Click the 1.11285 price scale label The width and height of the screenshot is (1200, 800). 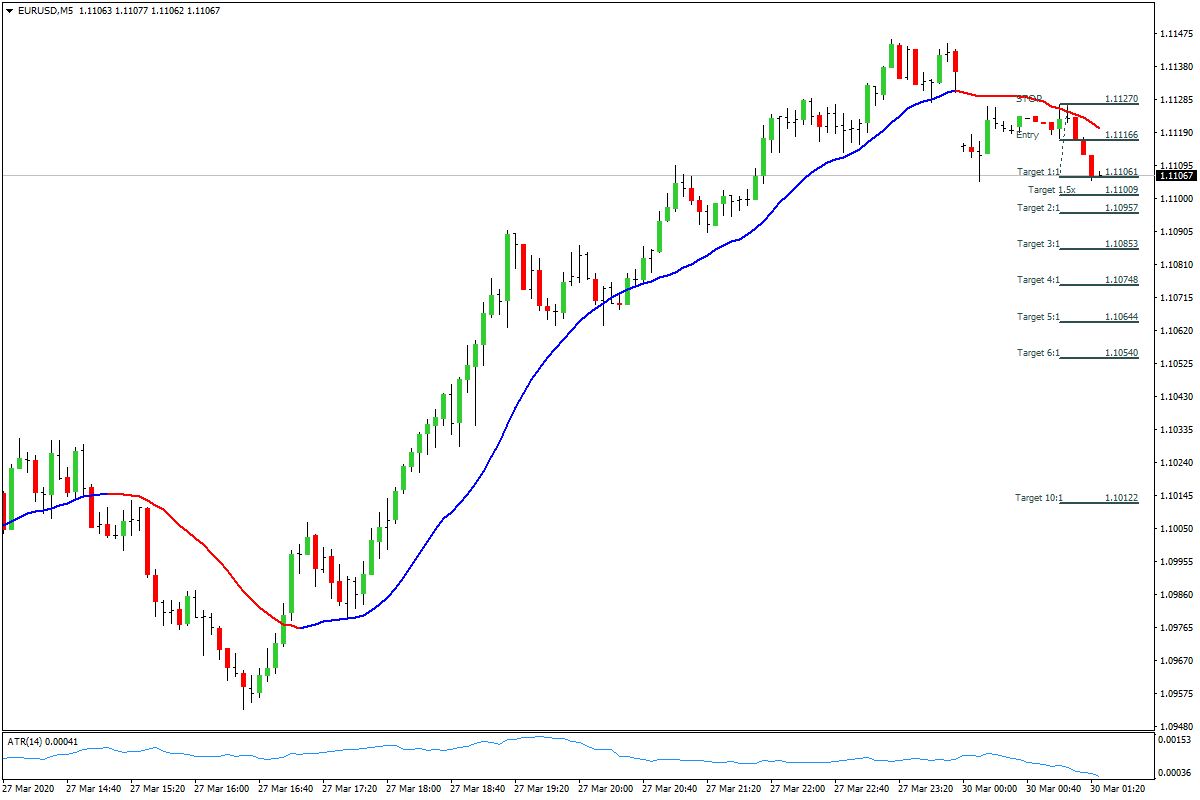(1176, 100)
